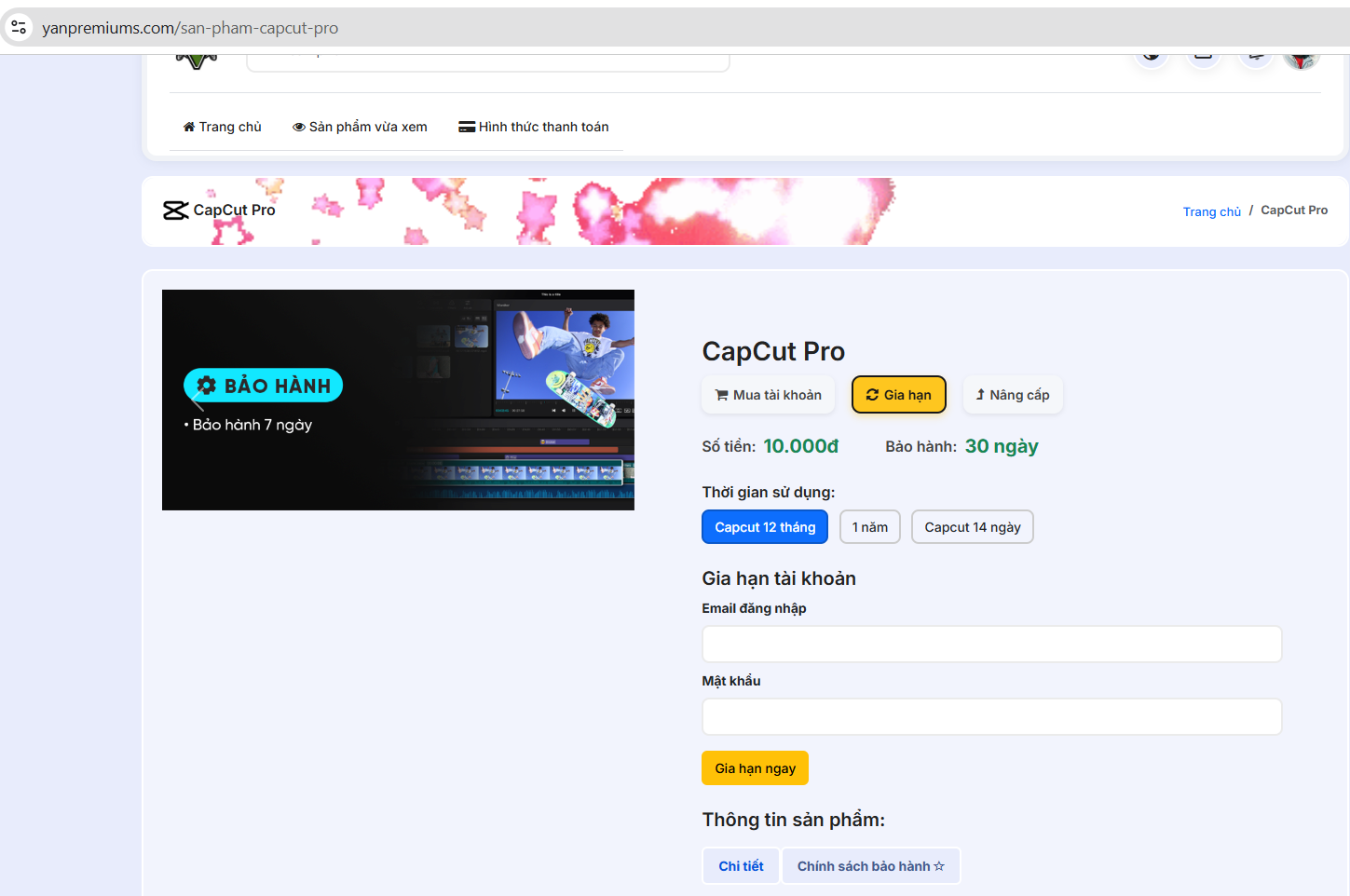This screenshot has height=896, width=1350.
Task: Click the CapCut logo icon in the banner
Action: pos(175,210)
